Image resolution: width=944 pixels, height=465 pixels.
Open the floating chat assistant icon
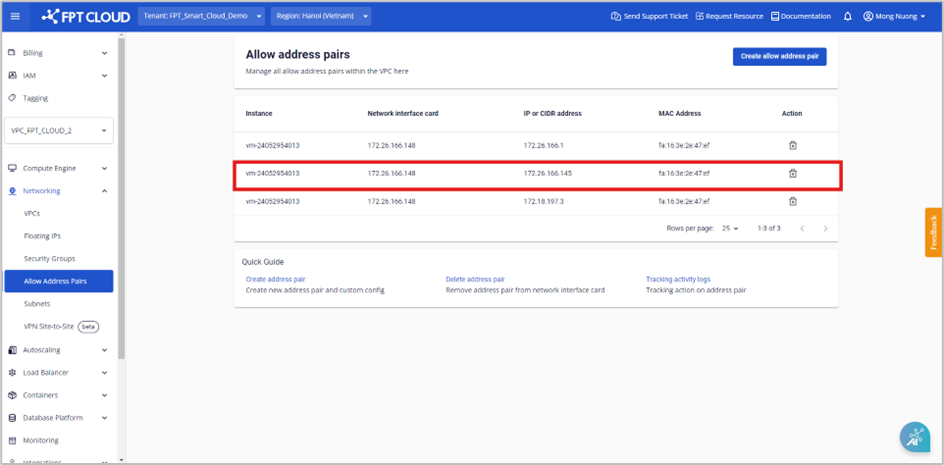click(914, 436)
